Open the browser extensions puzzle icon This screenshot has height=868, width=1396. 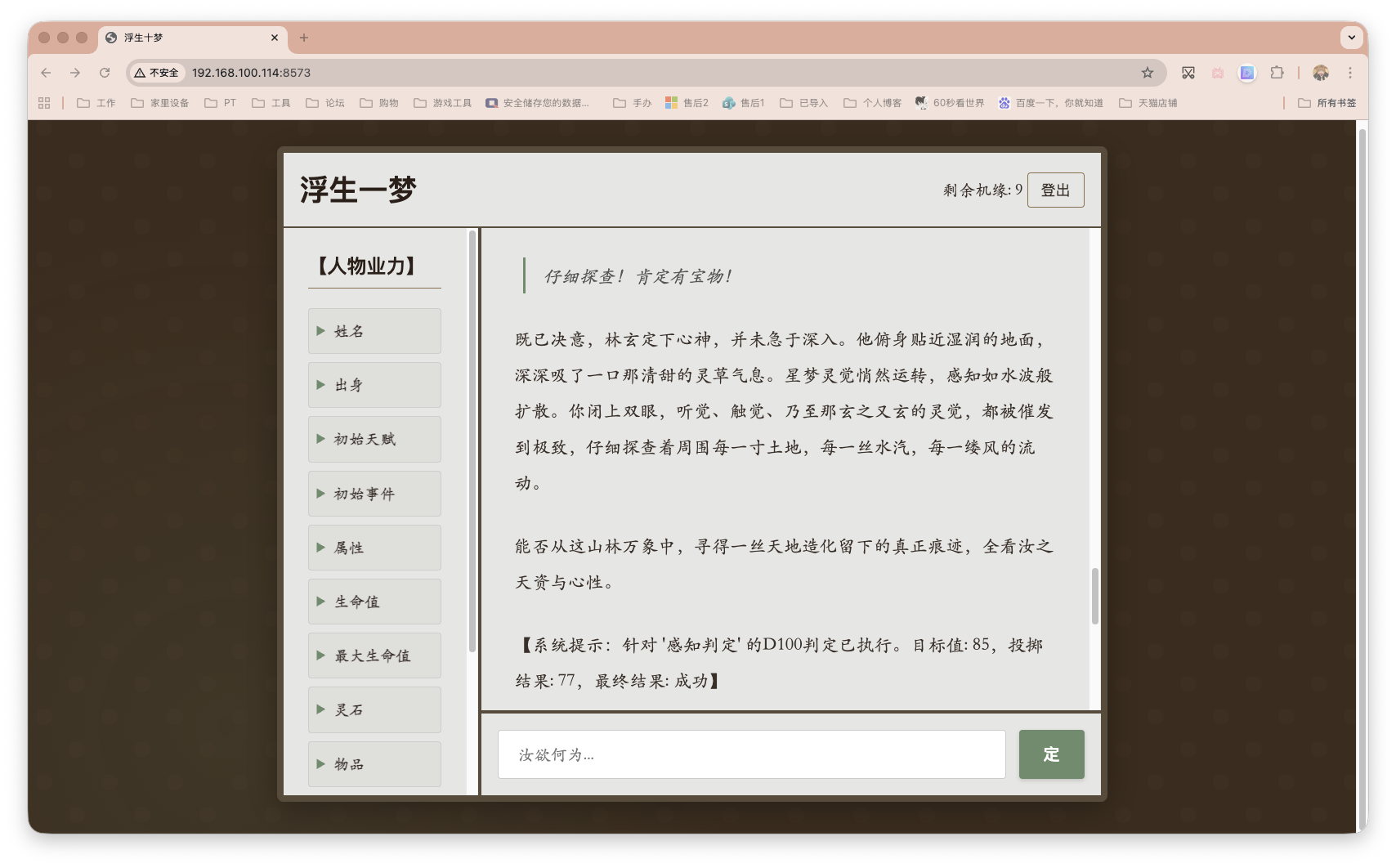(1276, 73)
